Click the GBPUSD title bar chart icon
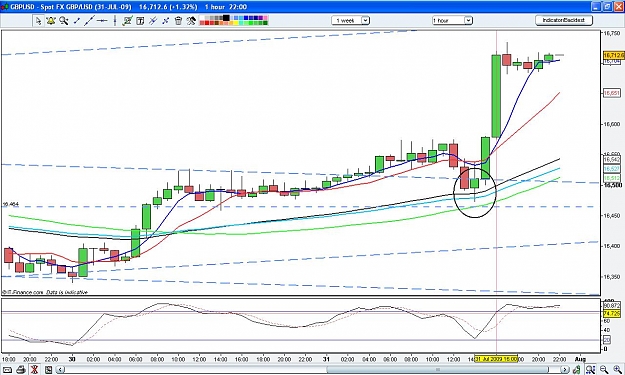 4,7
